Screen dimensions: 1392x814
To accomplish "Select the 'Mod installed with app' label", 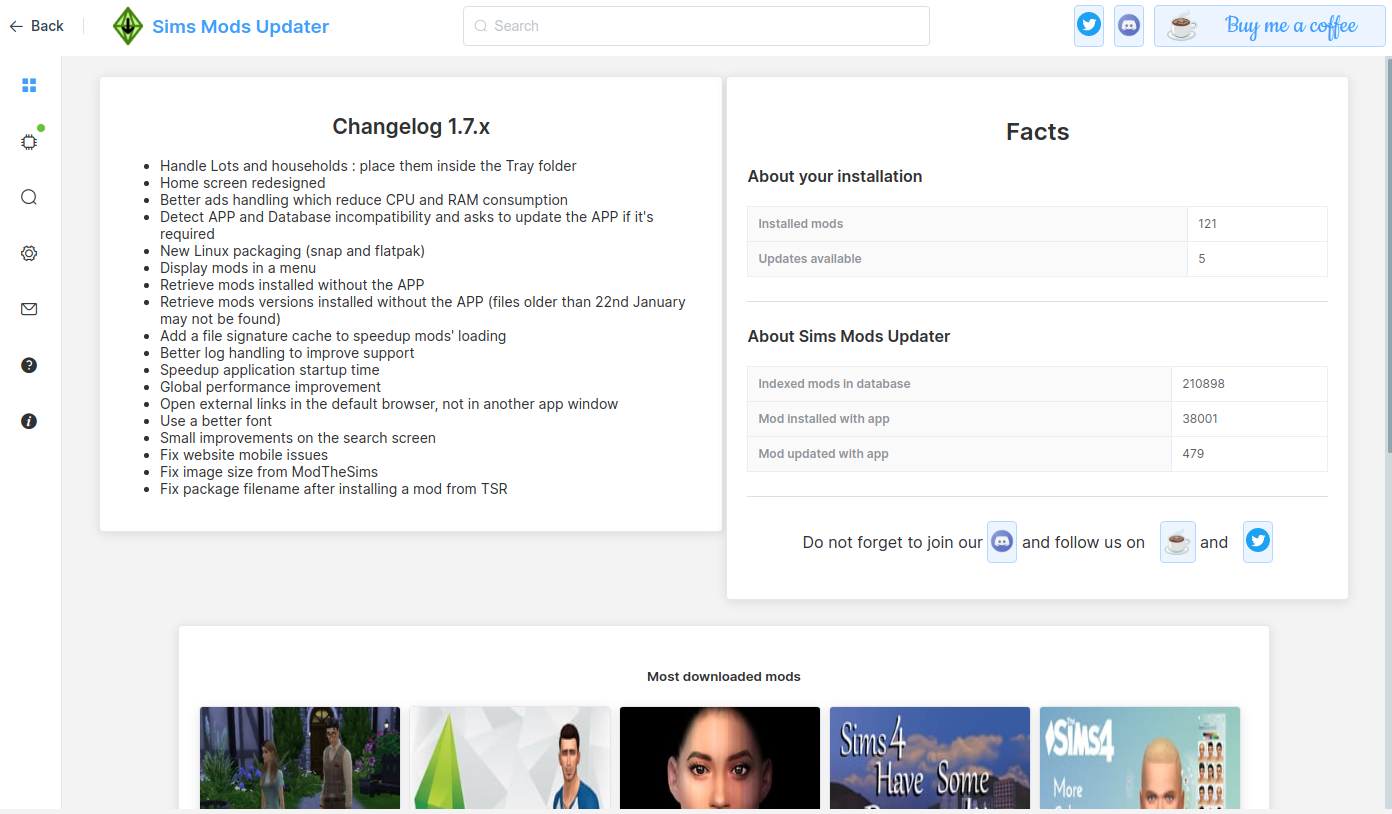I will click(x=824, y=419).
